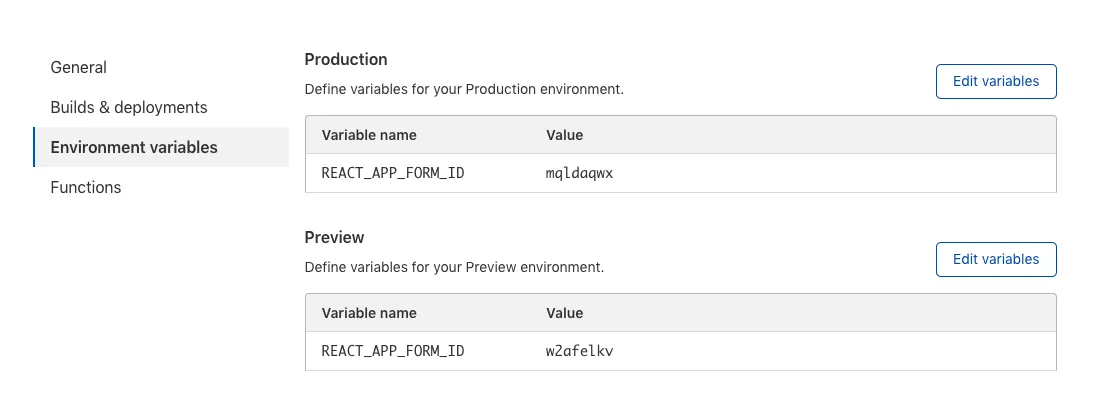Click Variable name header in Preview table
The width and height of the screenshot is (1100, 420).
point(369,313)
